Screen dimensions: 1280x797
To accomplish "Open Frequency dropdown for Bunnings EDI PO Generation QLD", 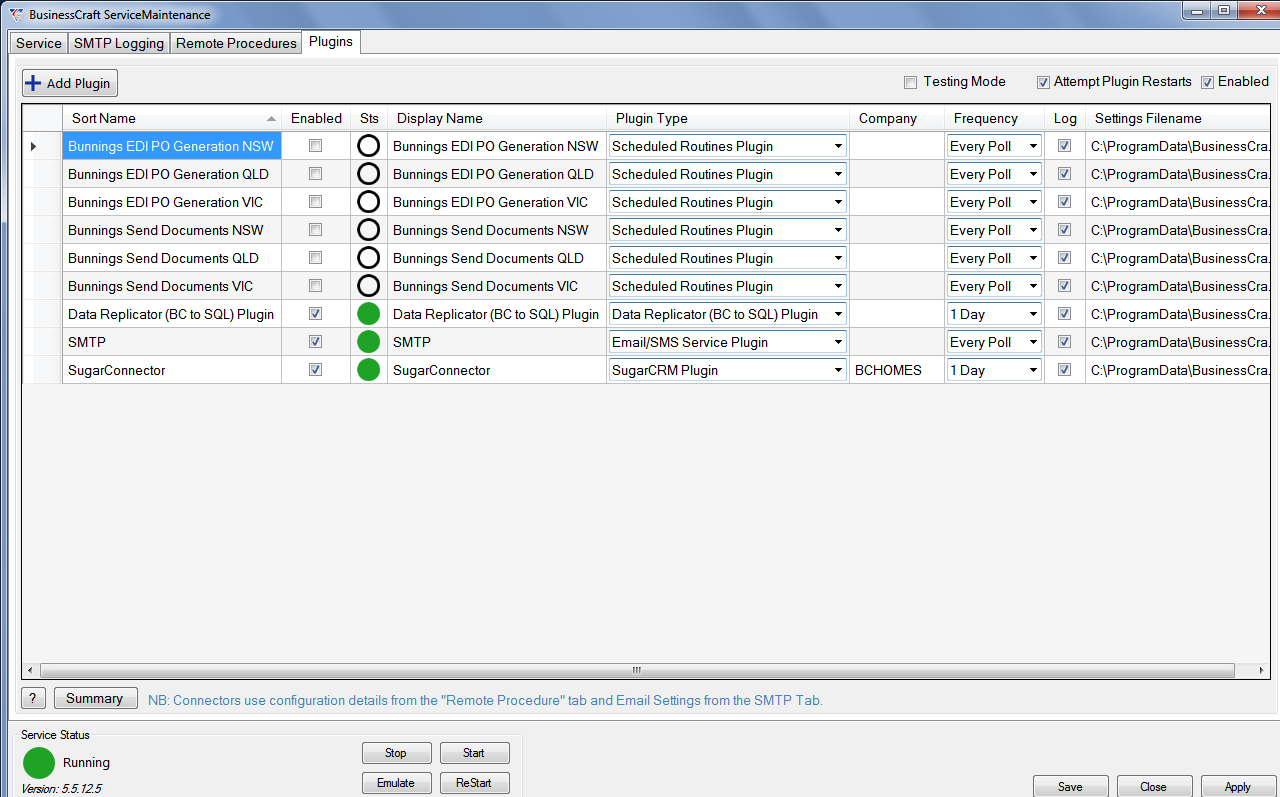I will pyautogui.click(x=1032, y=174).
